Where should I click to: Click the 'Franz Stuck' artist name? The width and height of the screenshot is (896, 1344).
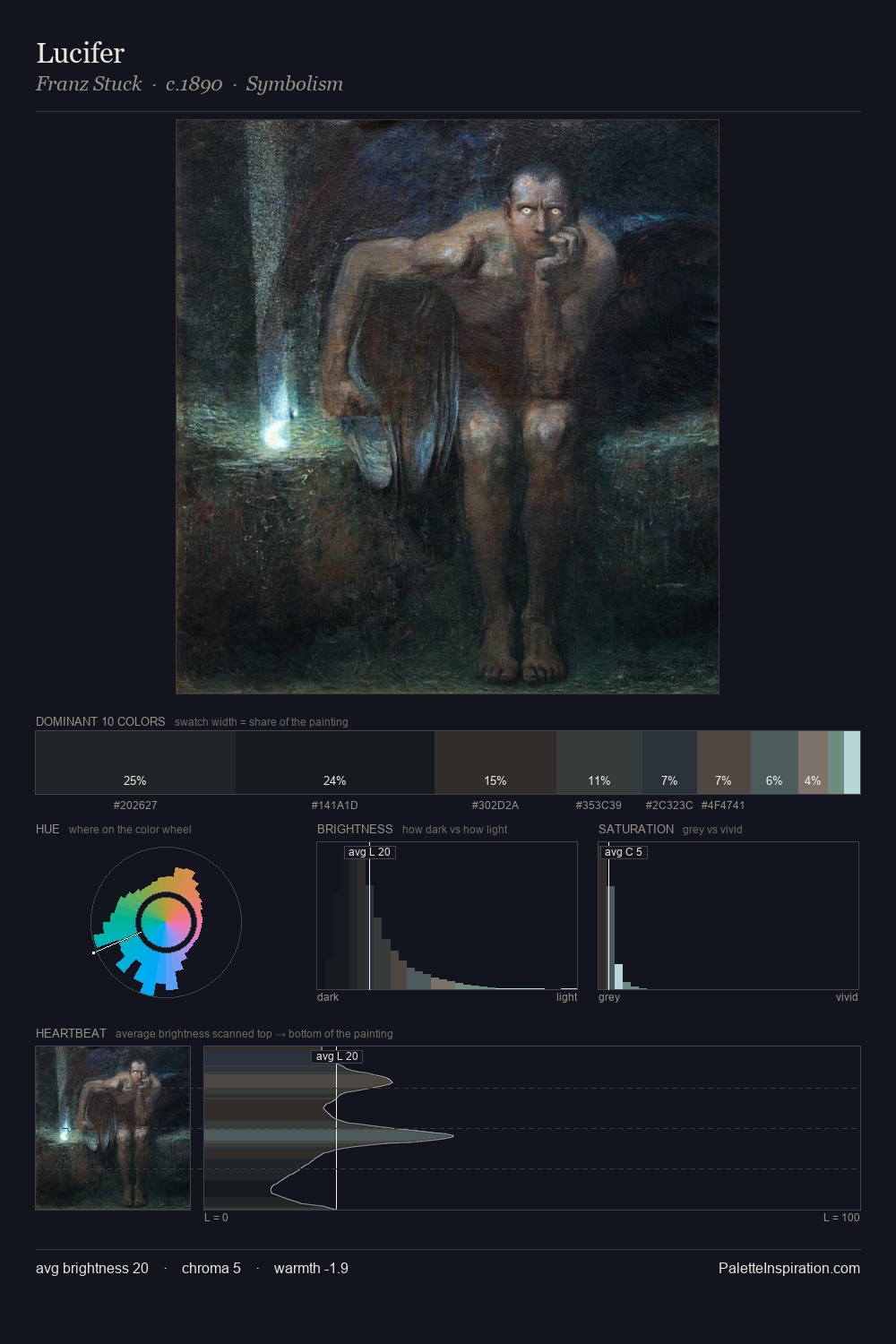89,83
